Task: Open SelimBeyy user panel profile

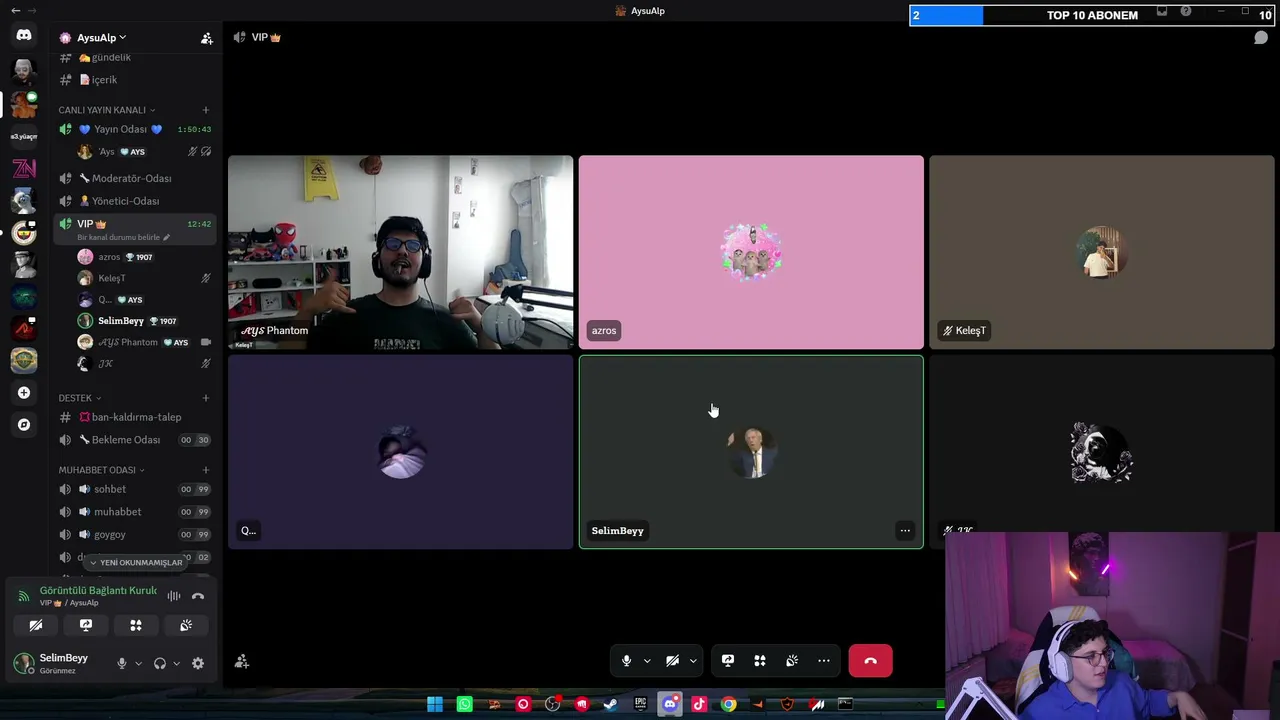Action: [60, 663]
